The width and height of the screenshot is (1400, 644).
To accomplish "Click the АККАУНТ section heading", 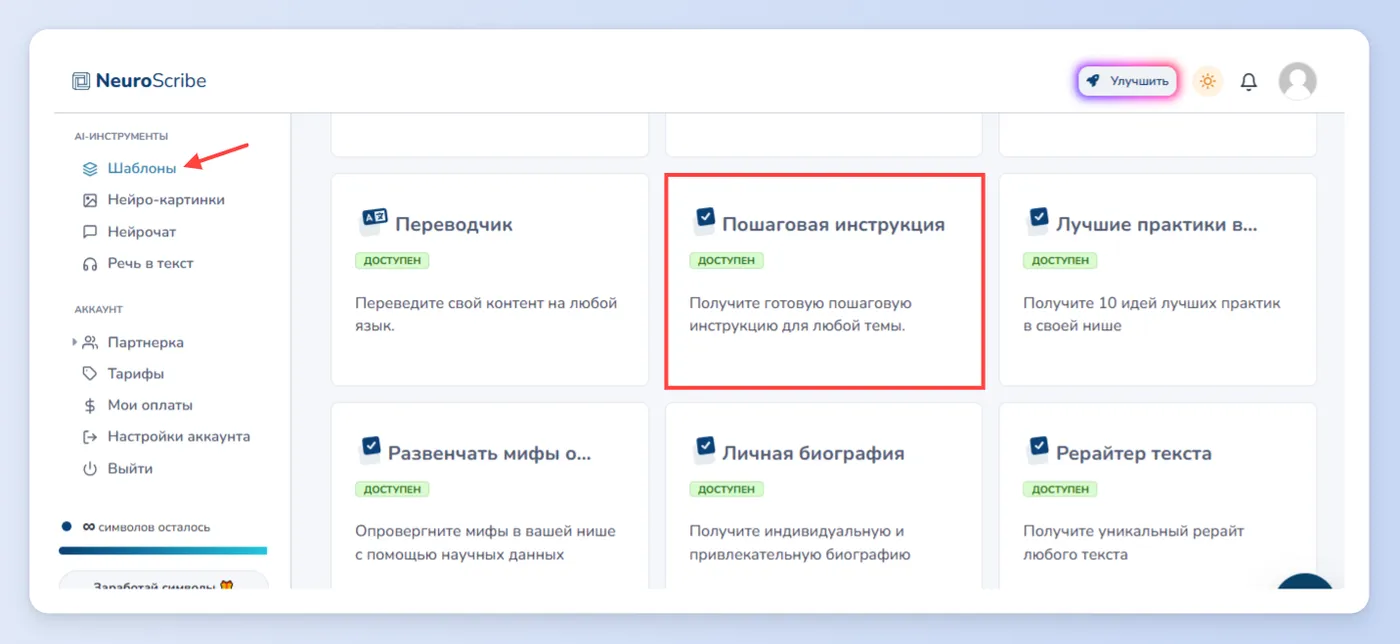I will click(x=98, y=310).
